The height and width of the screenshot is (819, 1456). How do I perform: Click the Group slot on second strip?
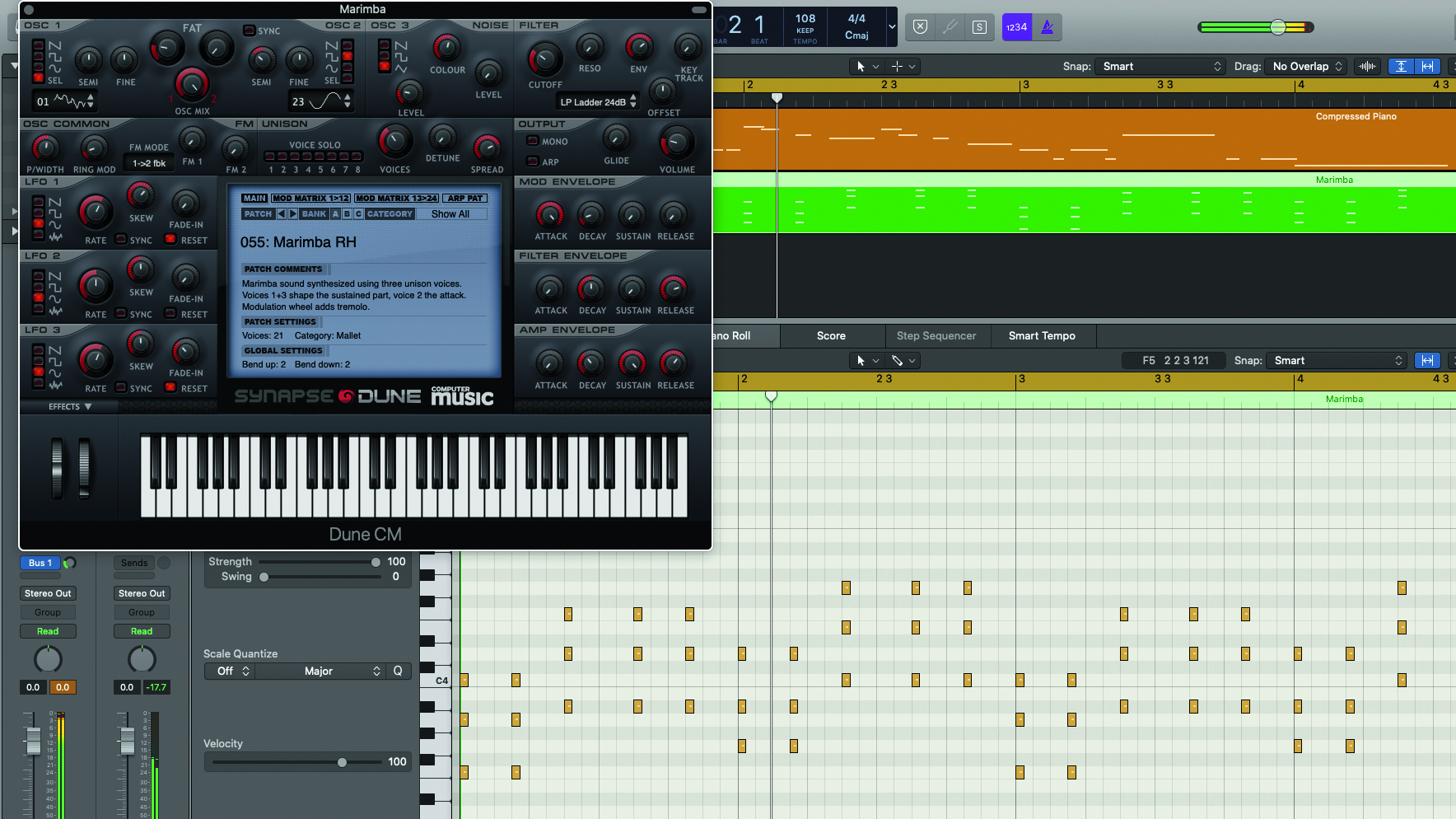point(142,612)
